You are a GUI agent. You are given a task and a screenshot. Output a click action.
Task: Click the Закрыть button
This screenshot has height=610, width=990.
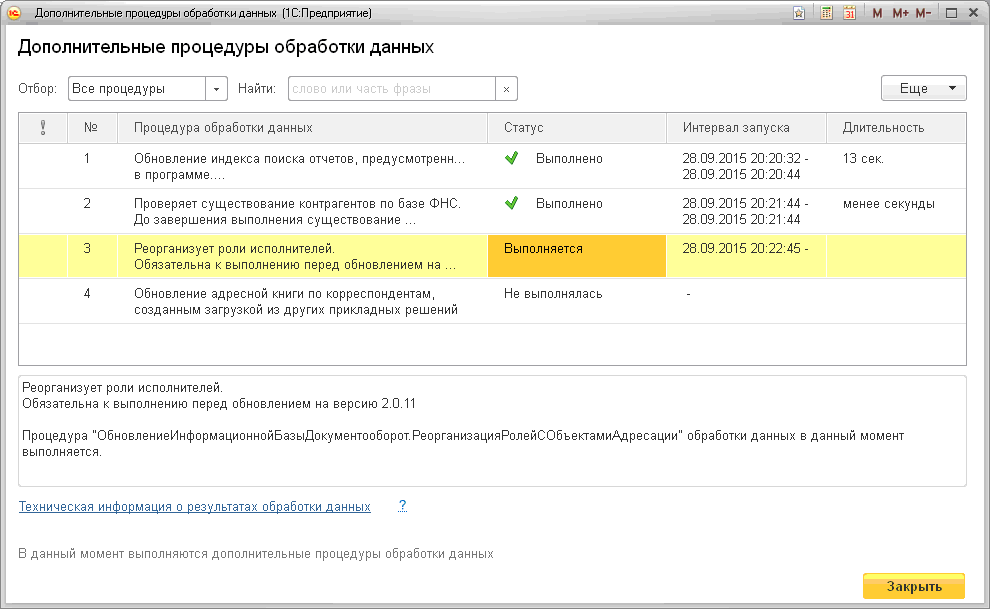914,586
